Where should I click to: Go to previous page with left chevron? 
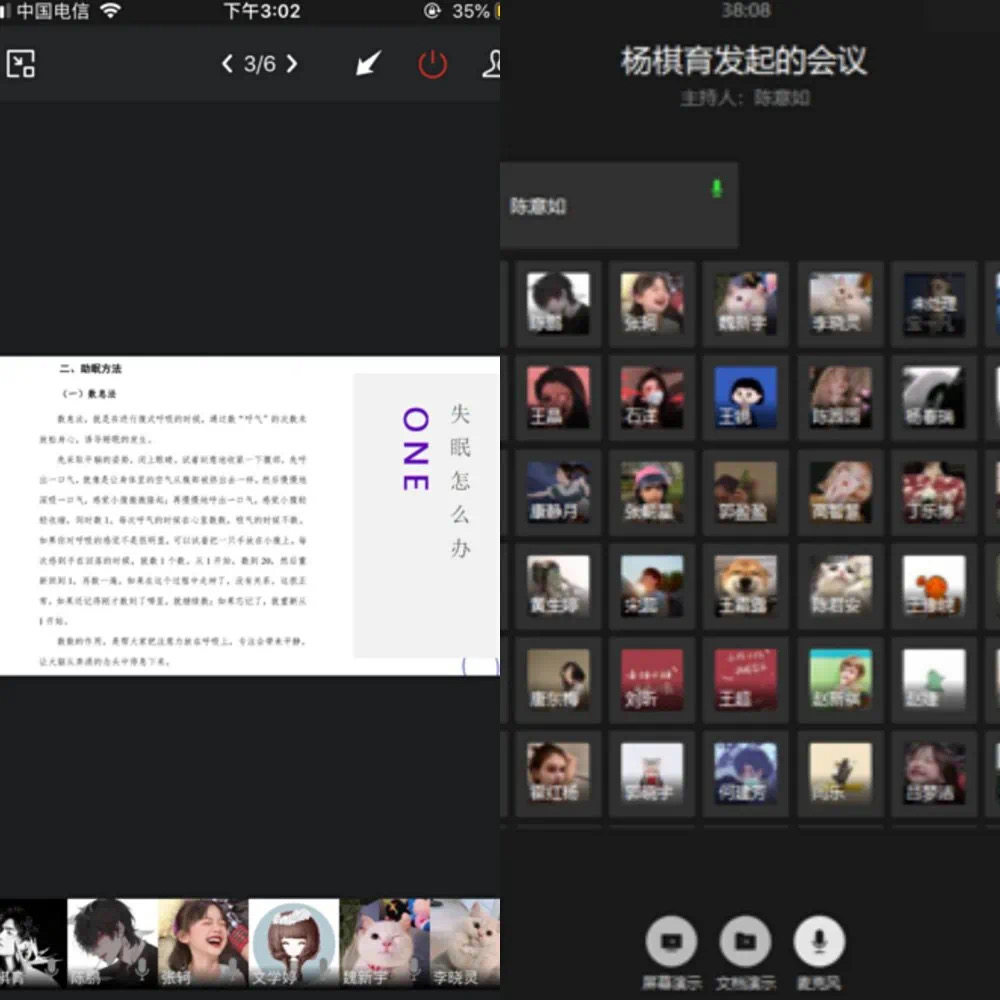tap(228, 64)
